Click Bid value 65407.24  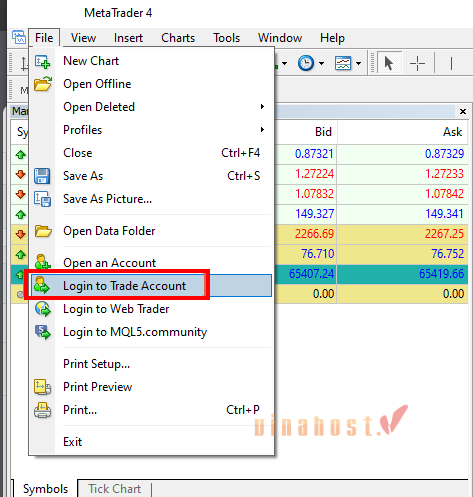tap(311, 274)
